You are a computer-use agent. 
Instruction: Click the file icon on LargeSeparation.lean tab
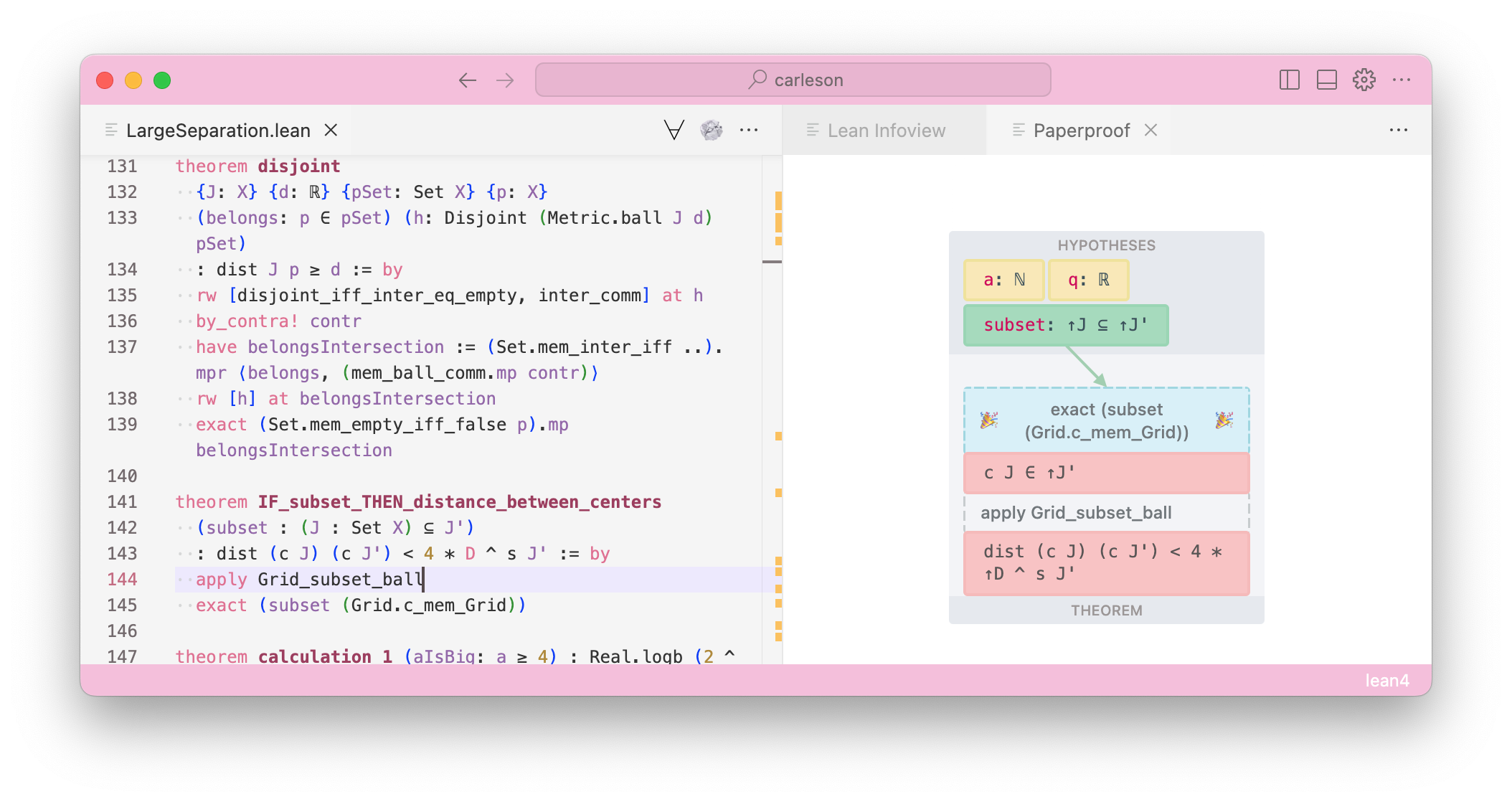pos(111,130)
